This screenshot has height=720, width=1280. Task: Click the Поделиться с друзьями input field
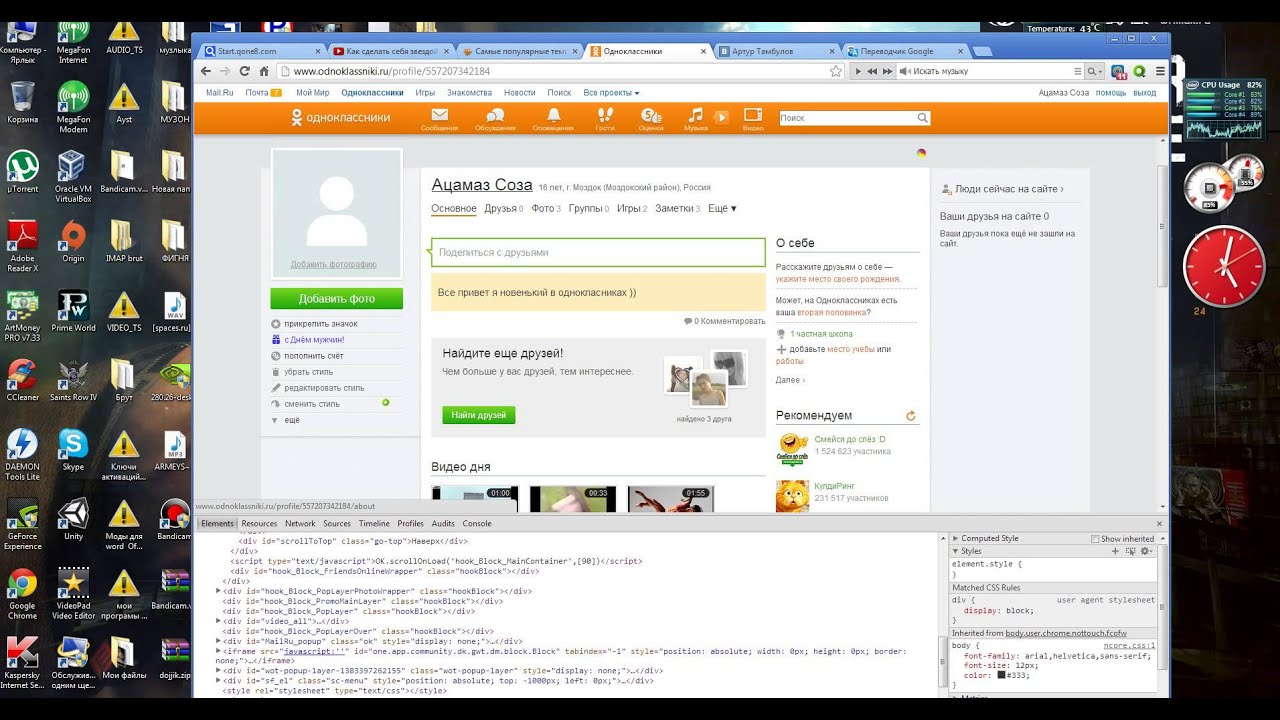pyautogui.click(x=598, y=252)
